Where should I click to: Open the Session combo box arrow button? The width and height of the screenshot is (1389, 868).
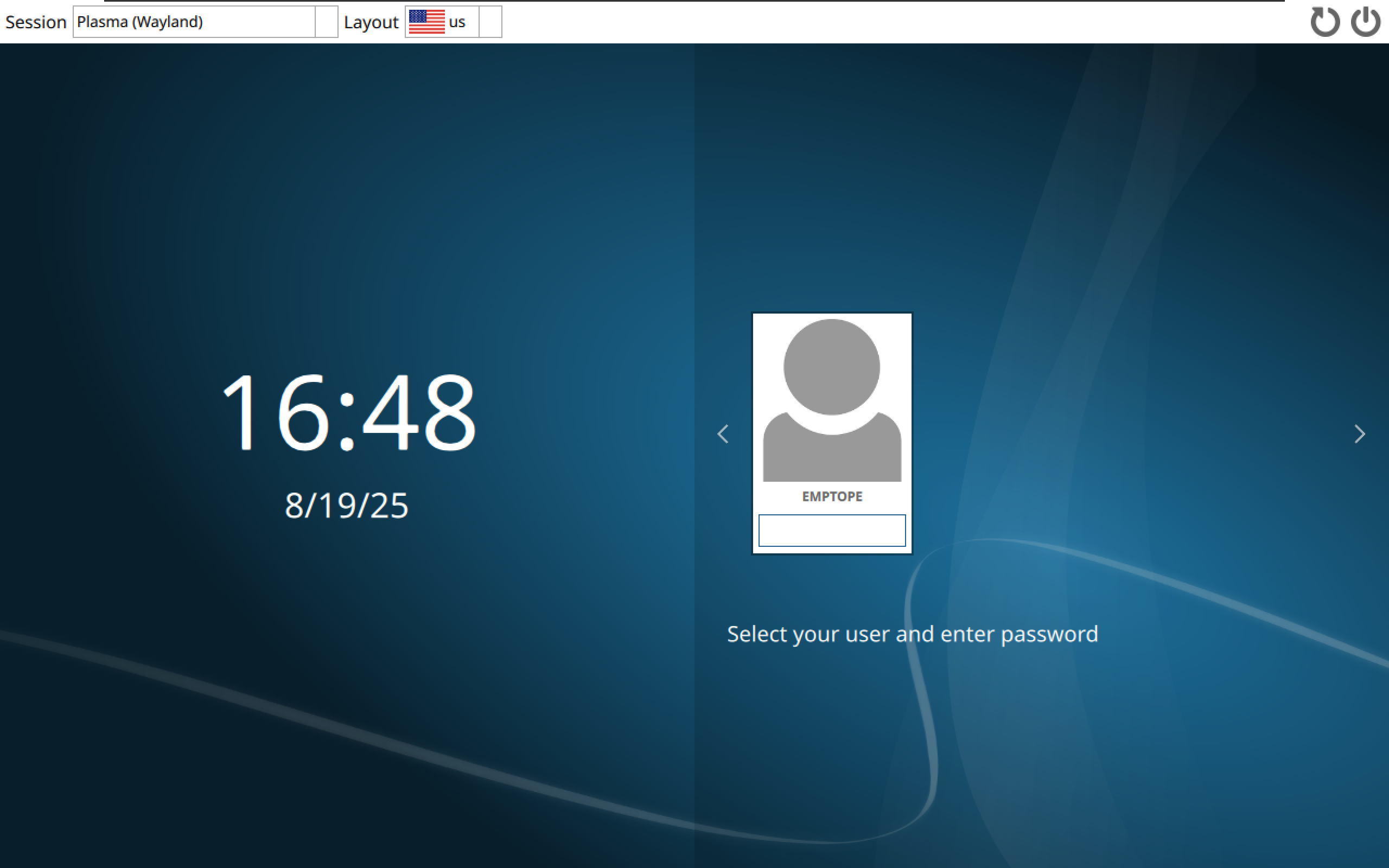[326, 22]
